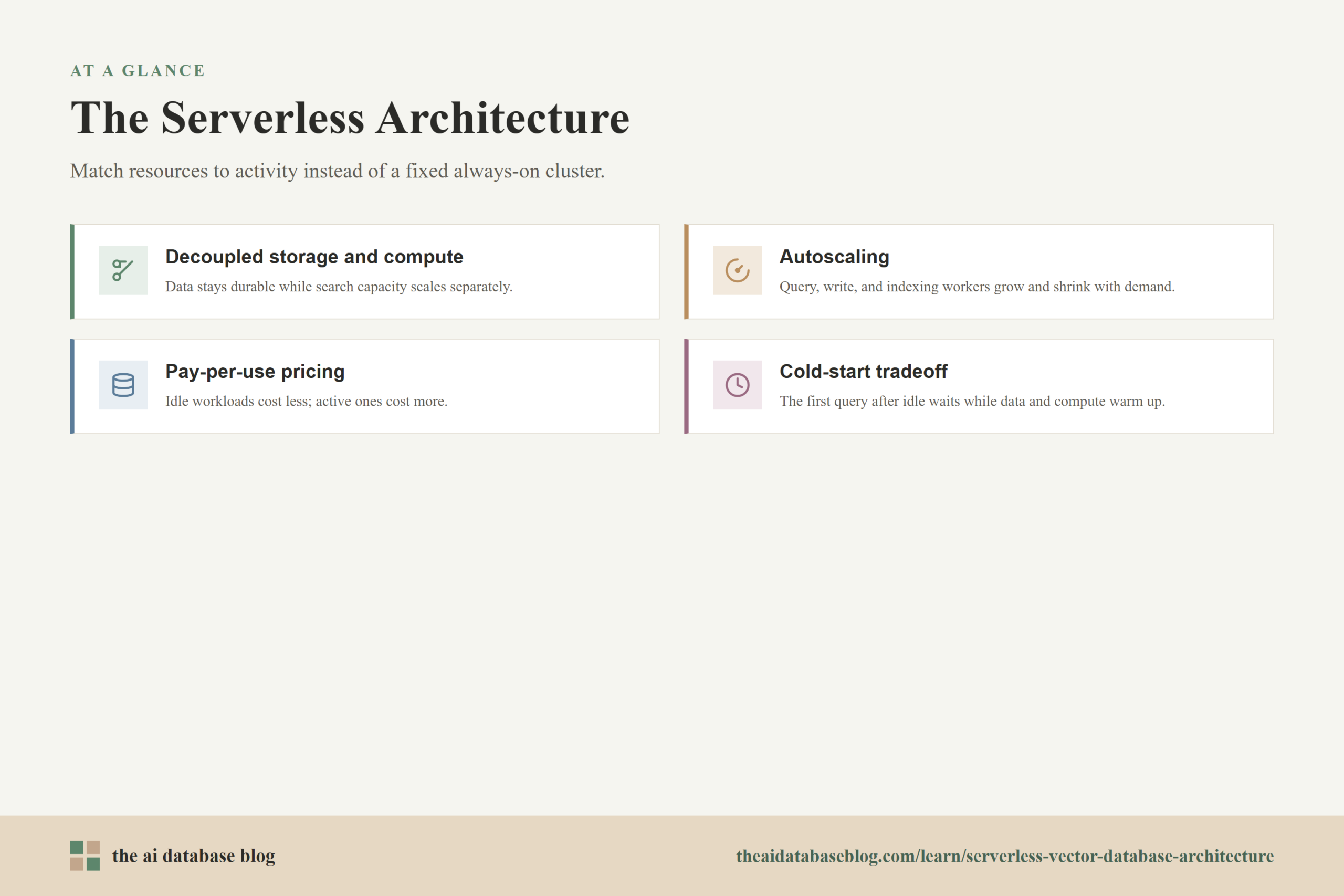Click the blog logo squares icon
The height and width of the screenshot is (896, 1344).
coord(85,856)
